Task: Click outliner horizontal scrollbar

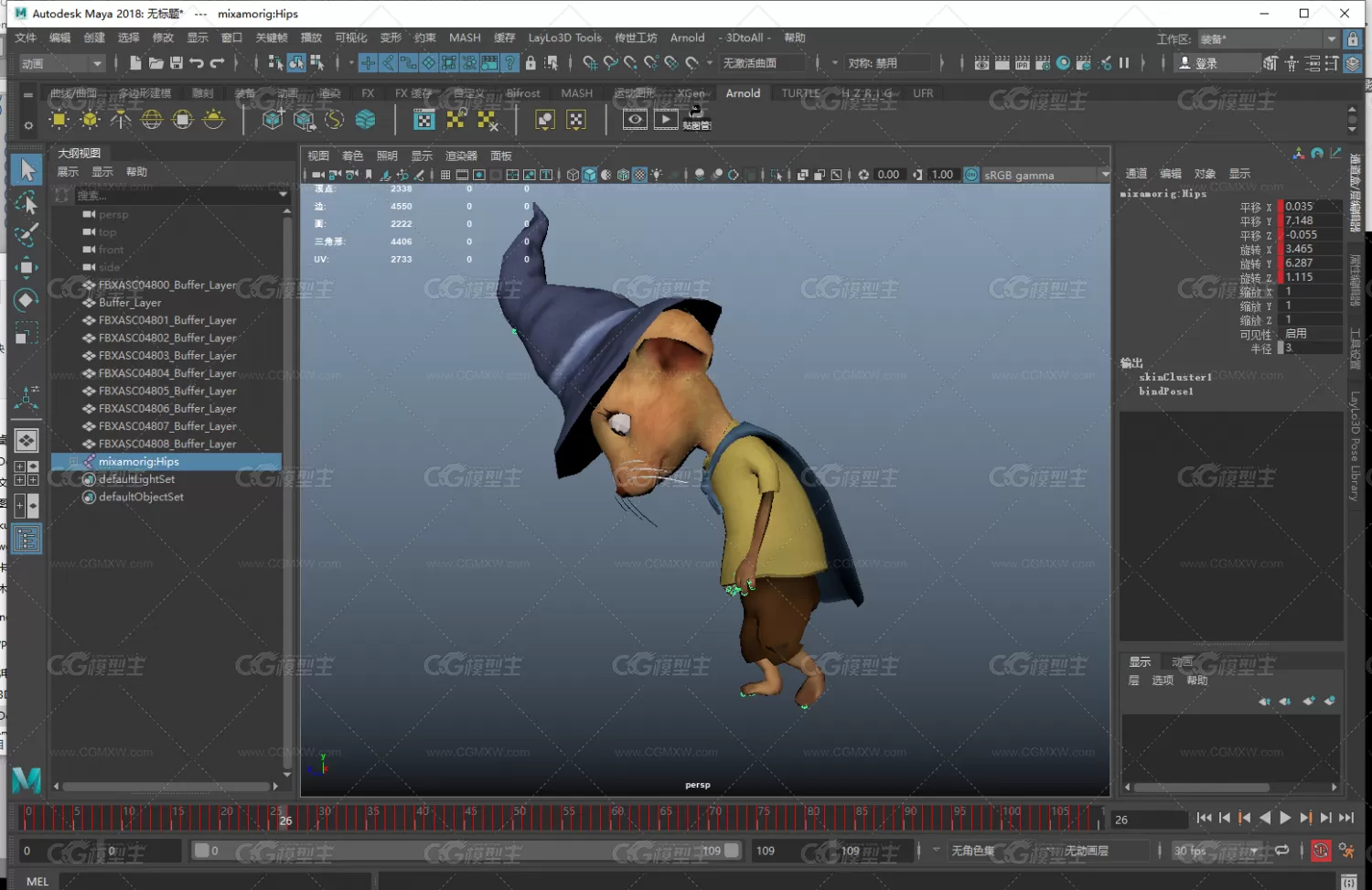Action: point(166,786)
